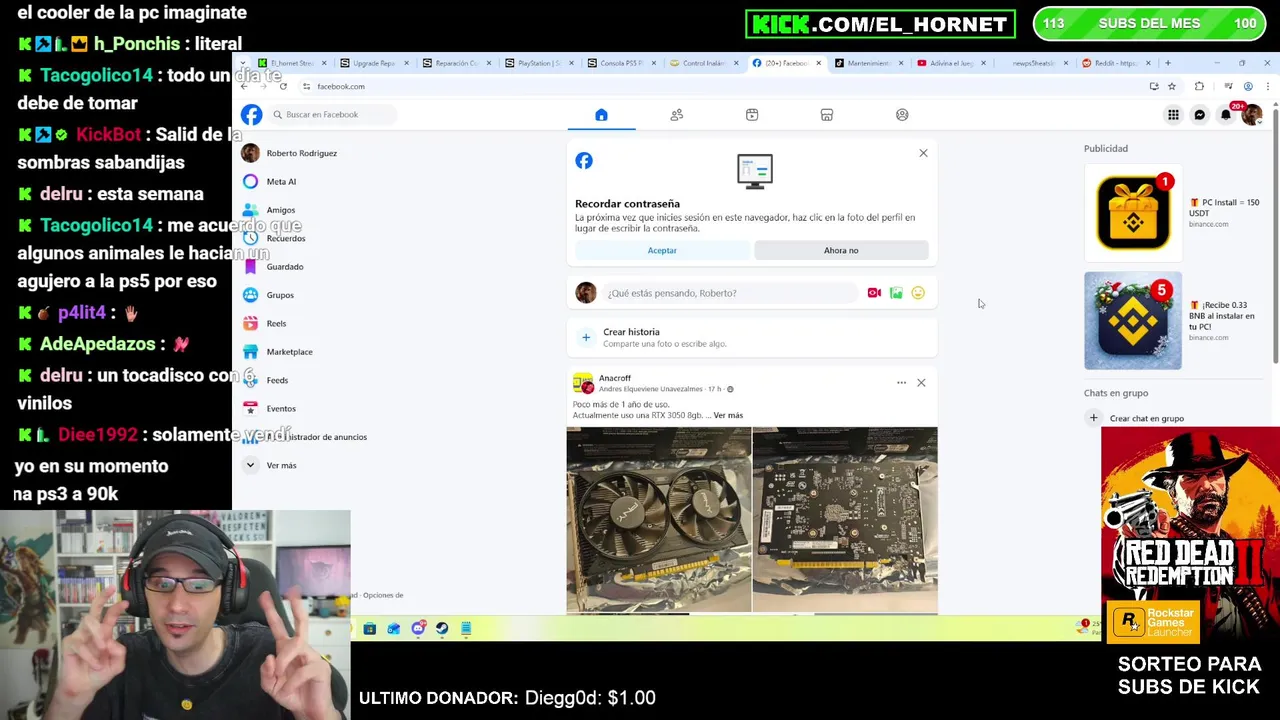The image size is (1280, 720).
Task: Close the Recordar contraseña card
Action: 923,153
